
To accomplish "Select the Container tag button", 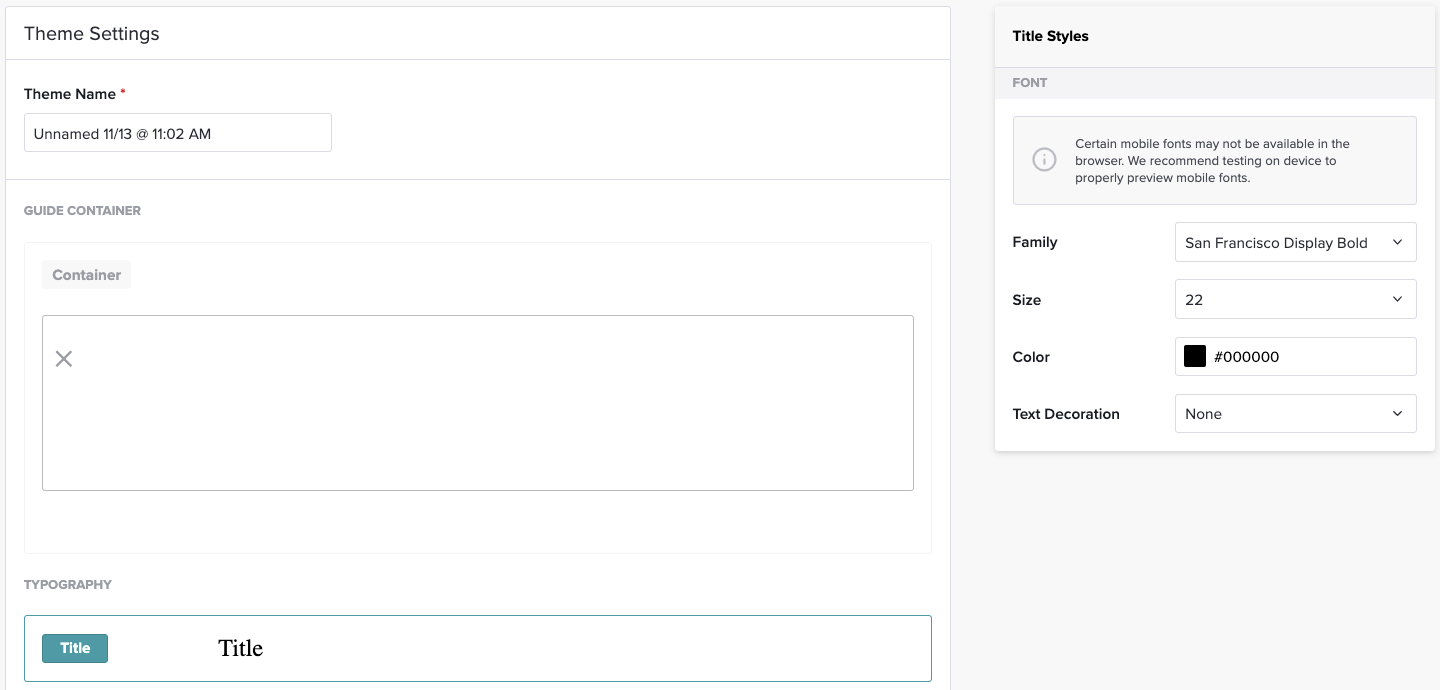I will coord(86,275).
